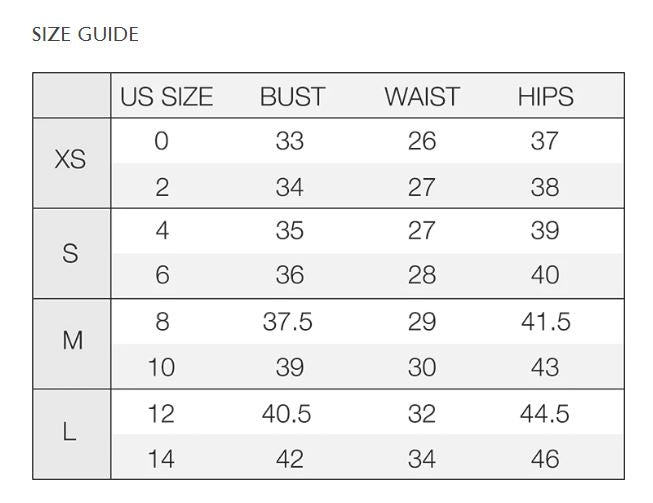Select the XS size label
This screenshot has height=503, width=653.
tap(70, 160)
